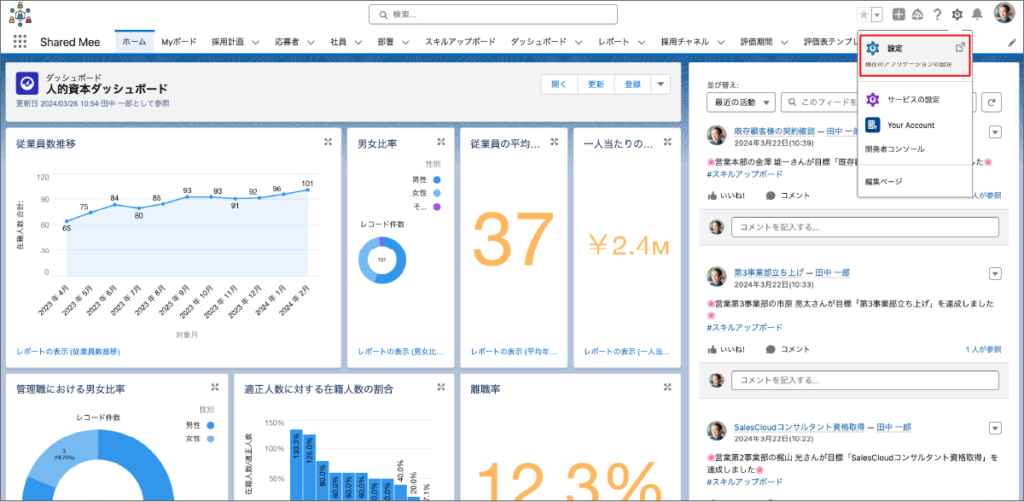The height and width of the screenshot is (502, 1024).
Task: Open レポートの表示 (男女比 link
Action: [x=400, y=351]
